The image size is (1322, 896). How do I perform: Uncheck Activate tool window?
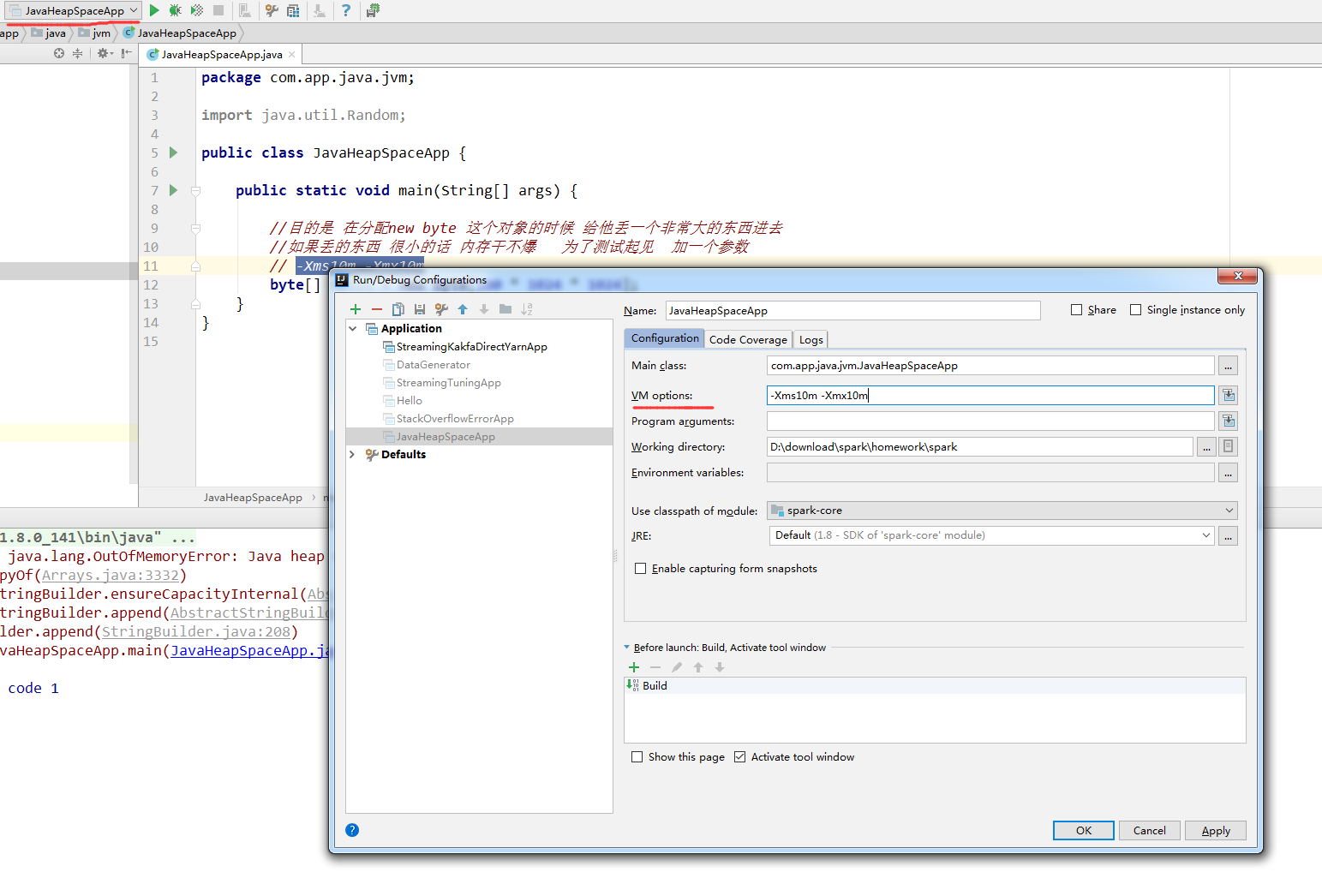tap(739, 757)
